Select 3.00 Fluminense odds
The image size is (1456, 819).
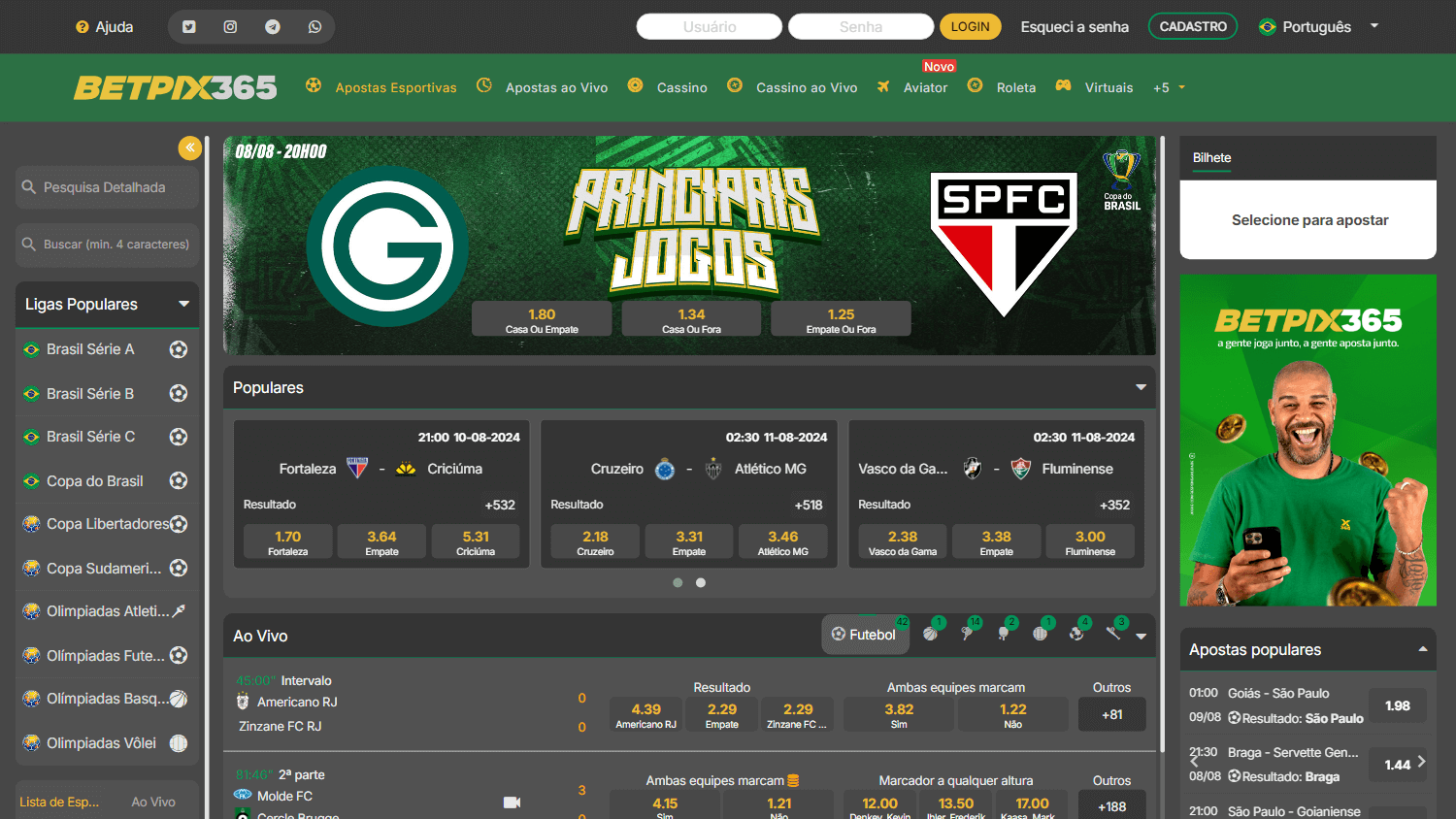1090,541
